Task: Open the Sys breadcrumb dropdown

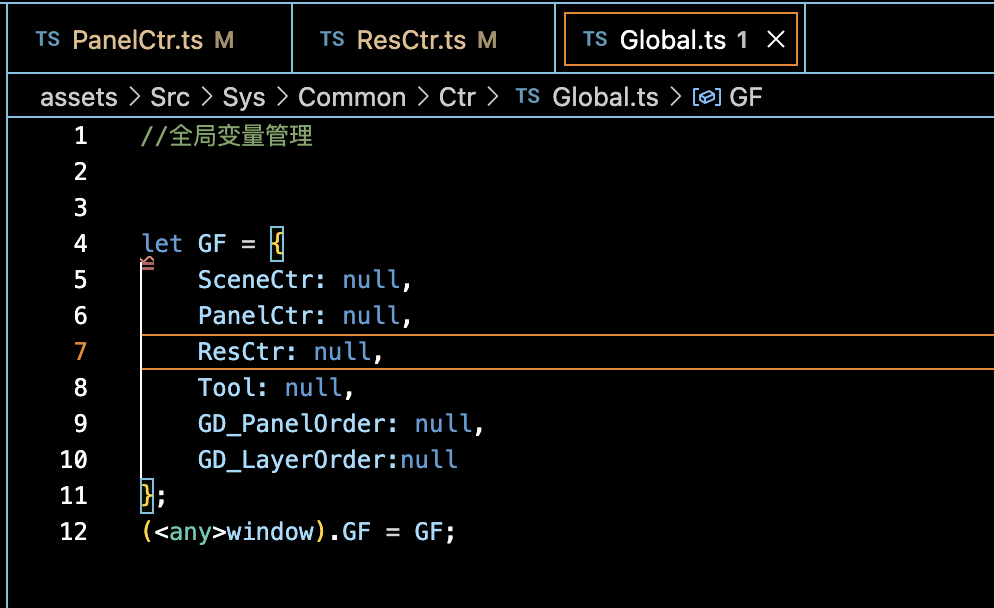Action: pos(244,97)
